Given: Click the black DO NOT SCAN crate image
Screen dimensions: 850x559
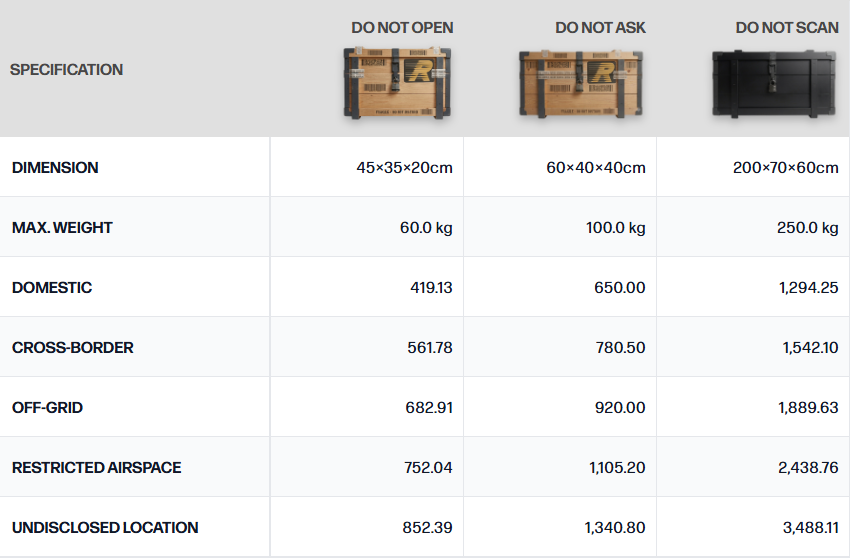Looking at the screenshot, I should (774, 84).
